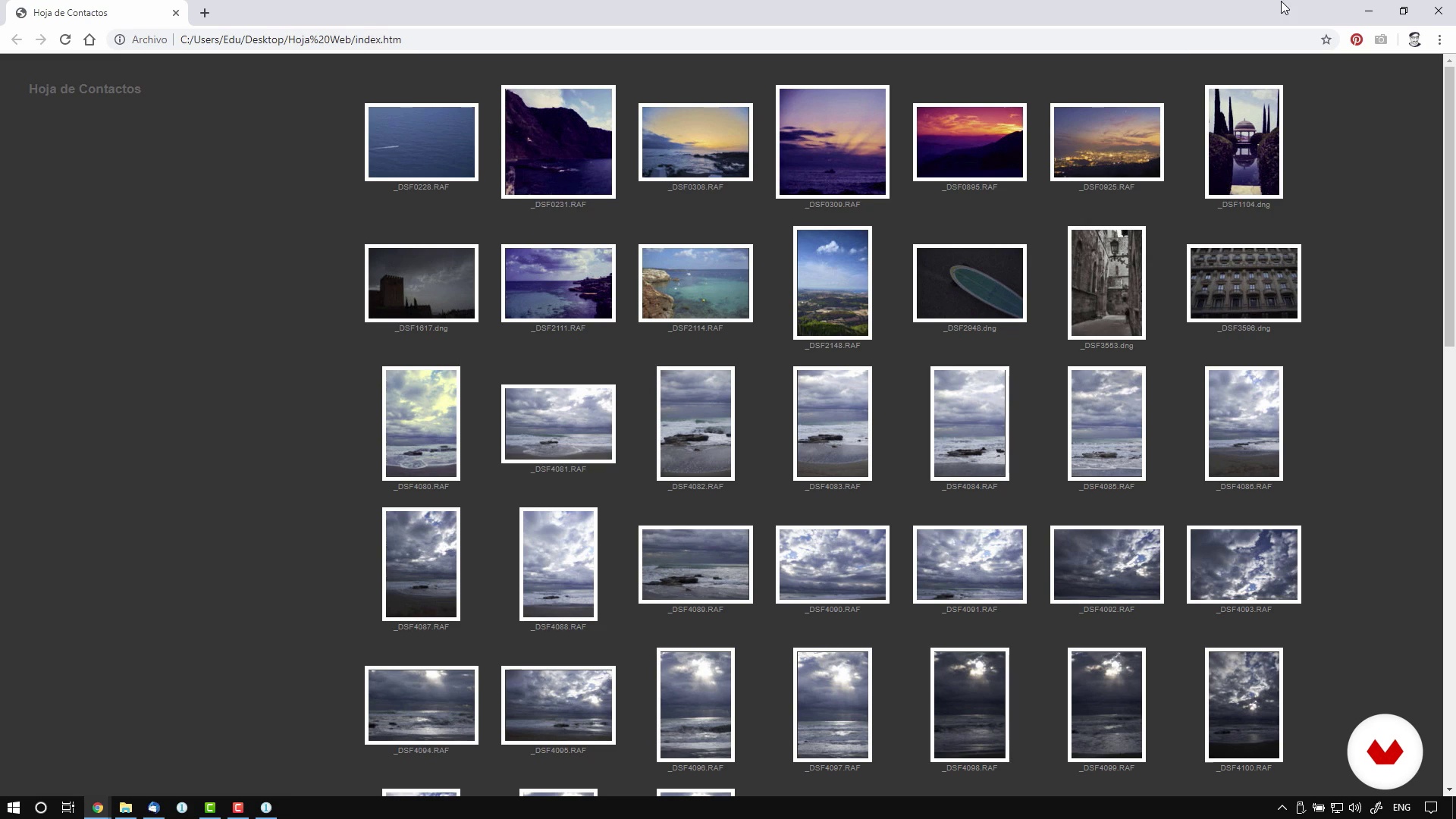Open the red Camtasia recorder icon
This screenshot has width=1456, height=819.
238,808
